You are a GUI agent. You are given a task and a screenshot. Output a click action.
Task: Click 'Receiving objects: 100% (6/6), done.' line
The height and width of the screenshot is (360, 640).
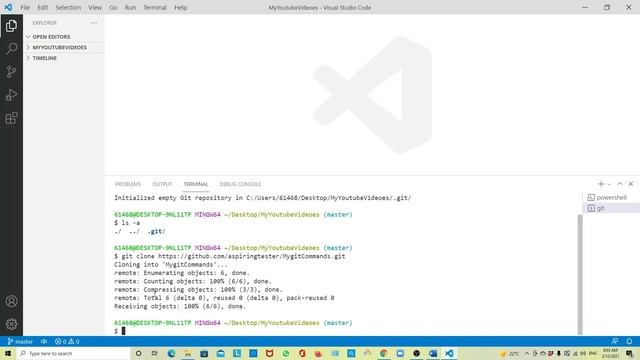(180, 306)
